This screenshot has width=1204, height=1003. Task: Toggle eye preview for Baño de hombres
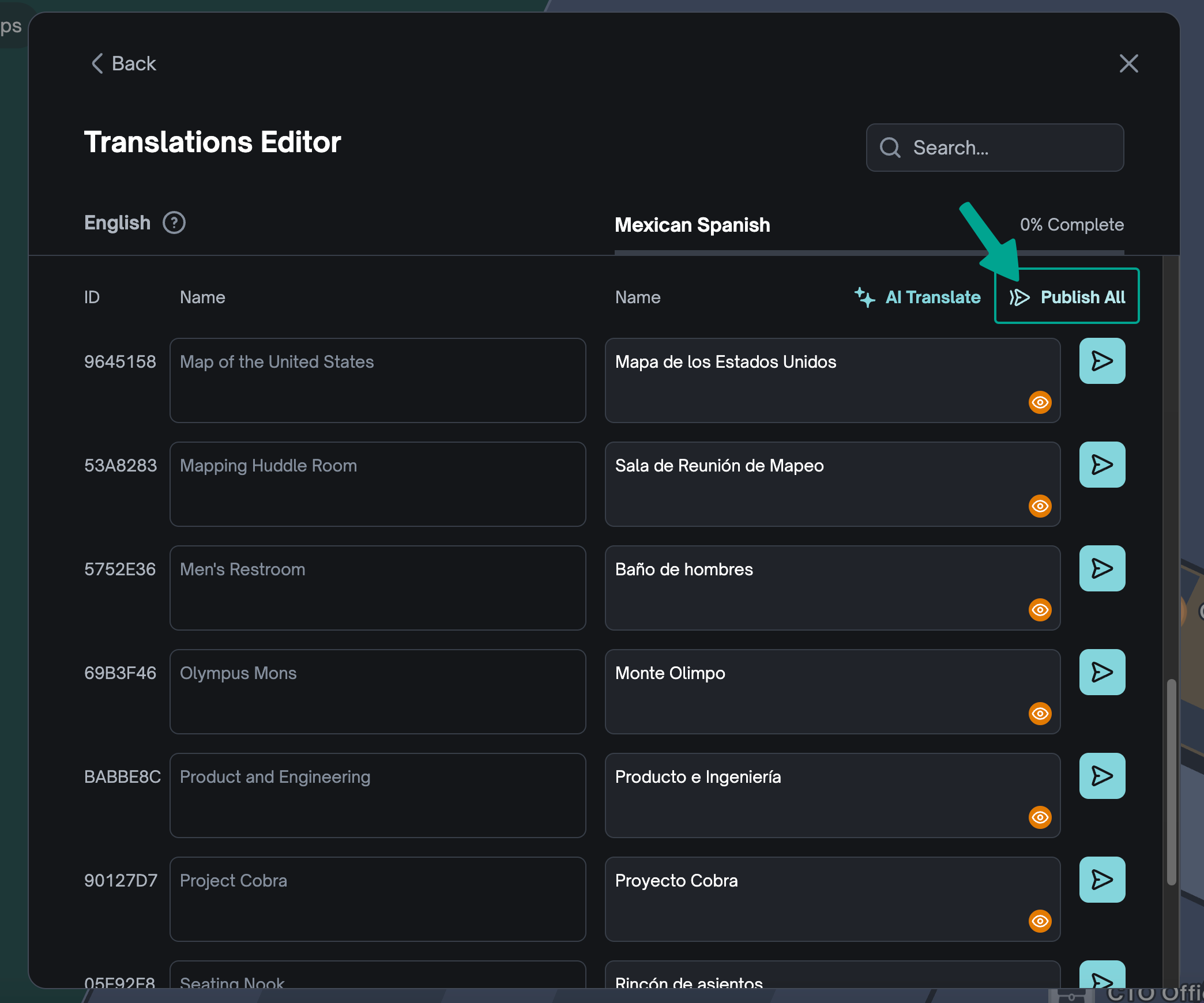point(1040,610)
